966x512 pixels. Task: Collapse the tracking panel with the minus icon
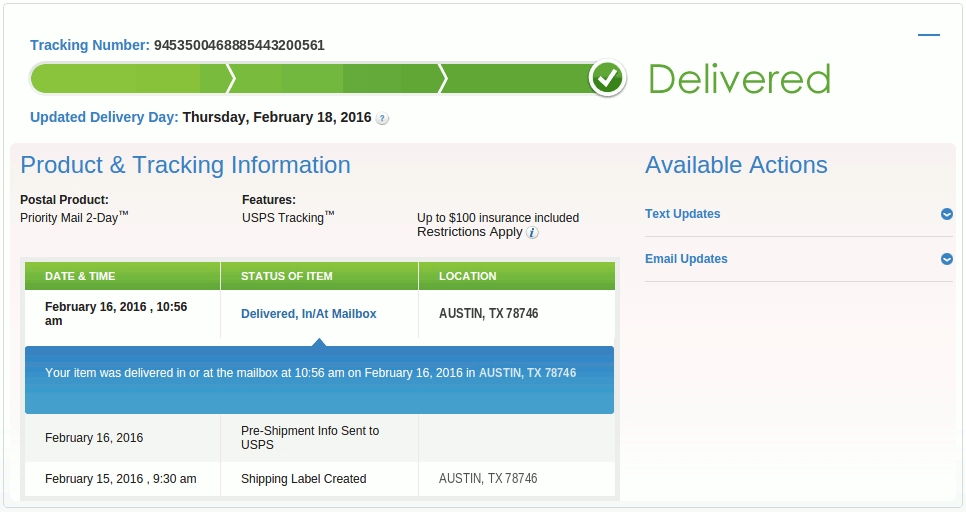[929, 35]
